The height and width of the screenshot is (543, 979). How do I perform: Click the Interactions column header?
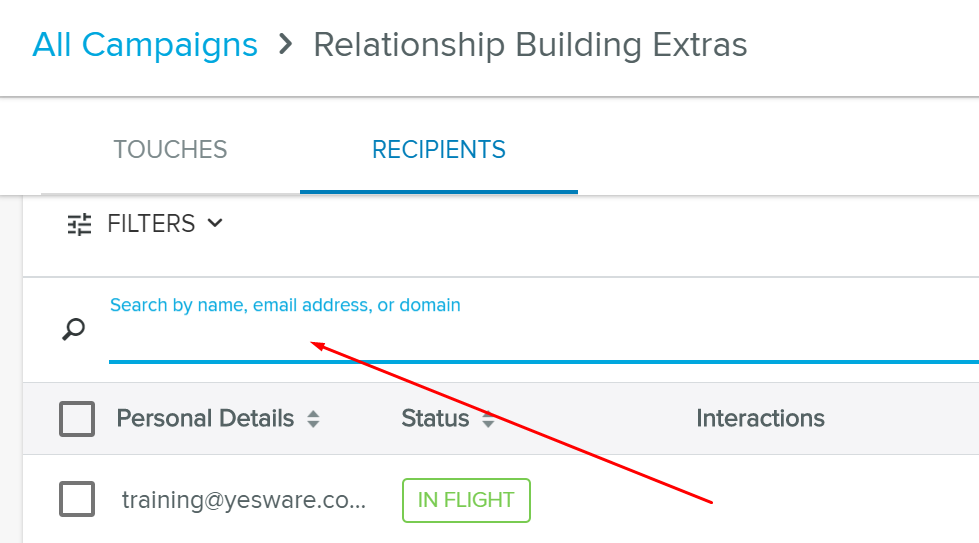pyautogui.click(x=760, y=419)
